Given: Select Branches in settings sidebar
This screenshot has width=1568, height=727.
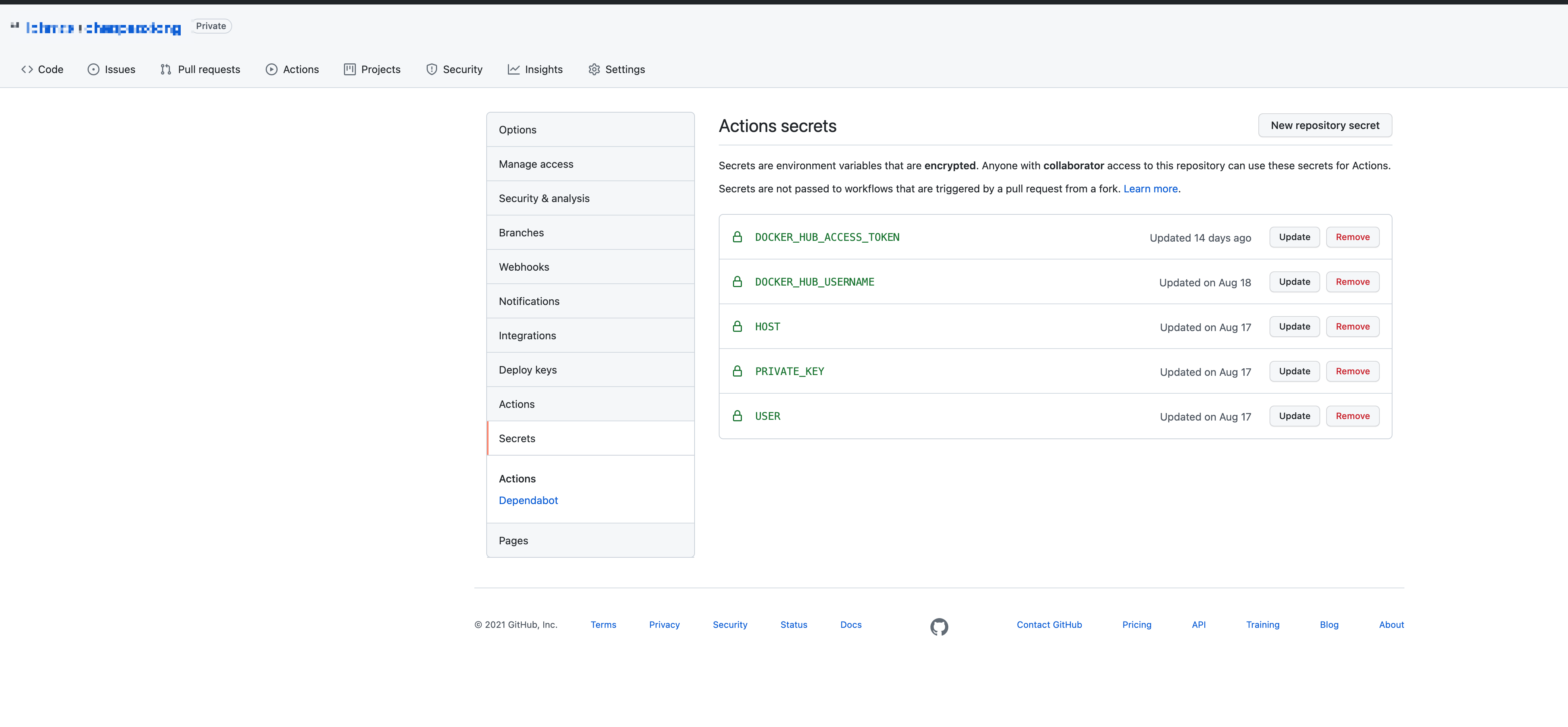Looking at the screenshot, I should pos(521,233).
